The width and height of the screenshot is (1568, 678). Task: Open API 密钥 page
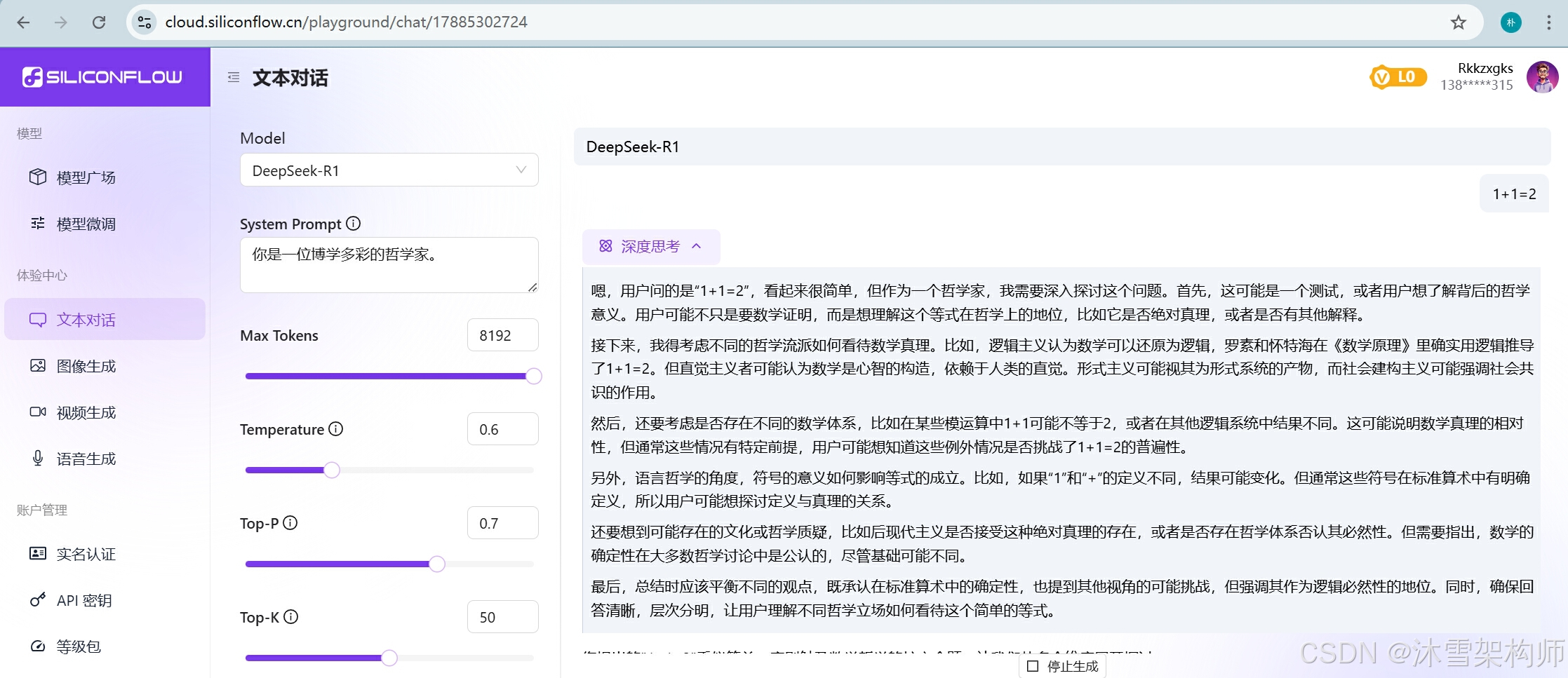click(105, 600)
